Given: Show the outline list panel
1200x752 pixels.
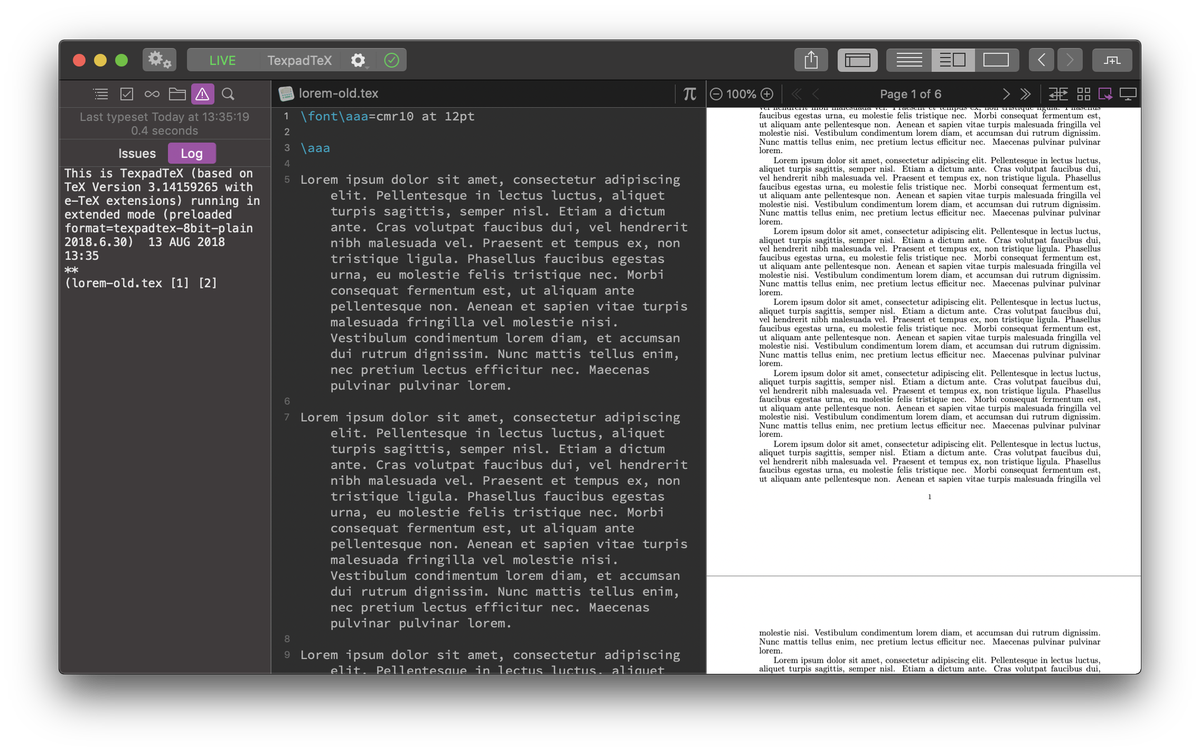Looking at the screenshot, I should (x=101, y=94).
